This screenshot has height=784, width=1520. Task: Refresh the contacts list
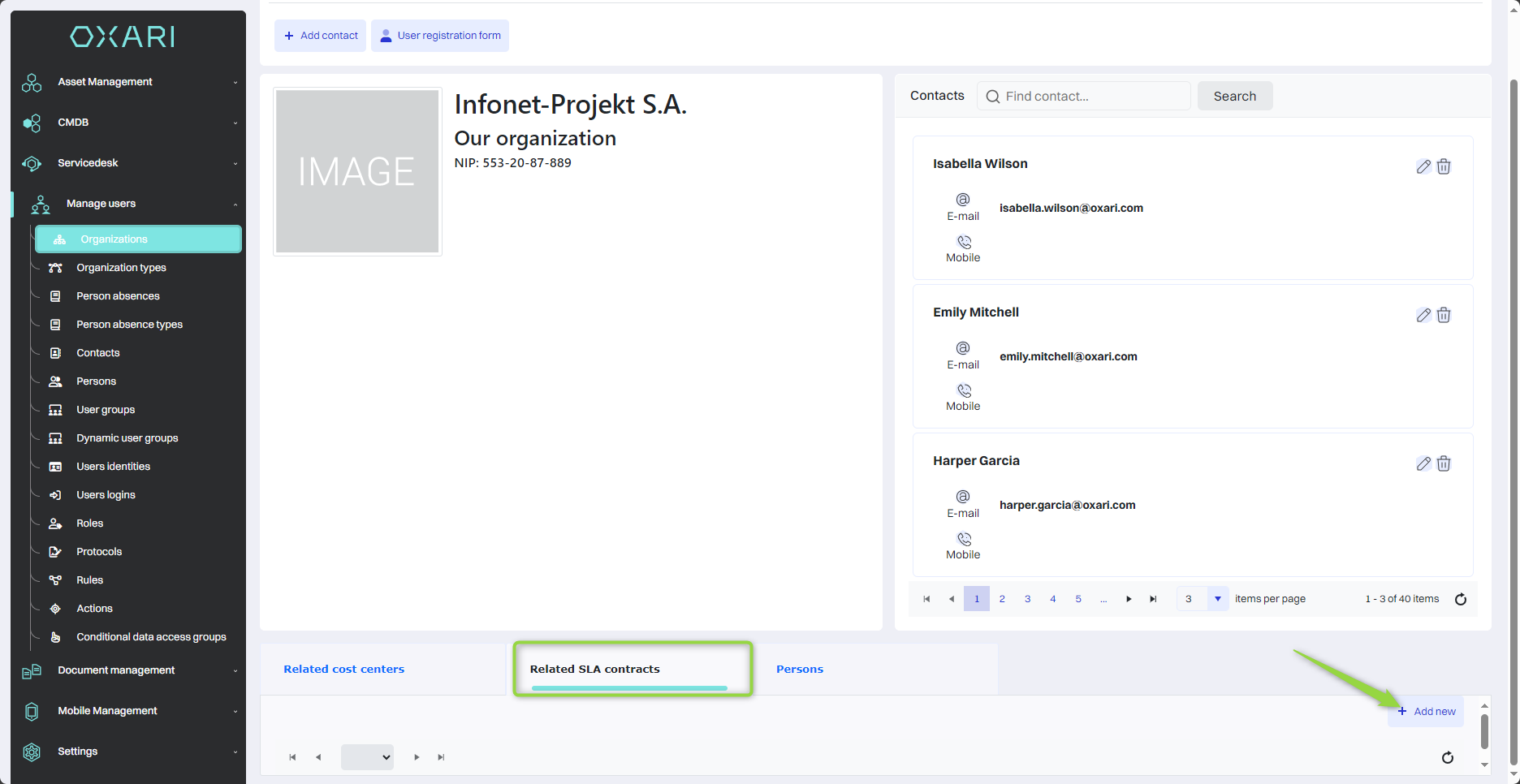[1460, 599]
